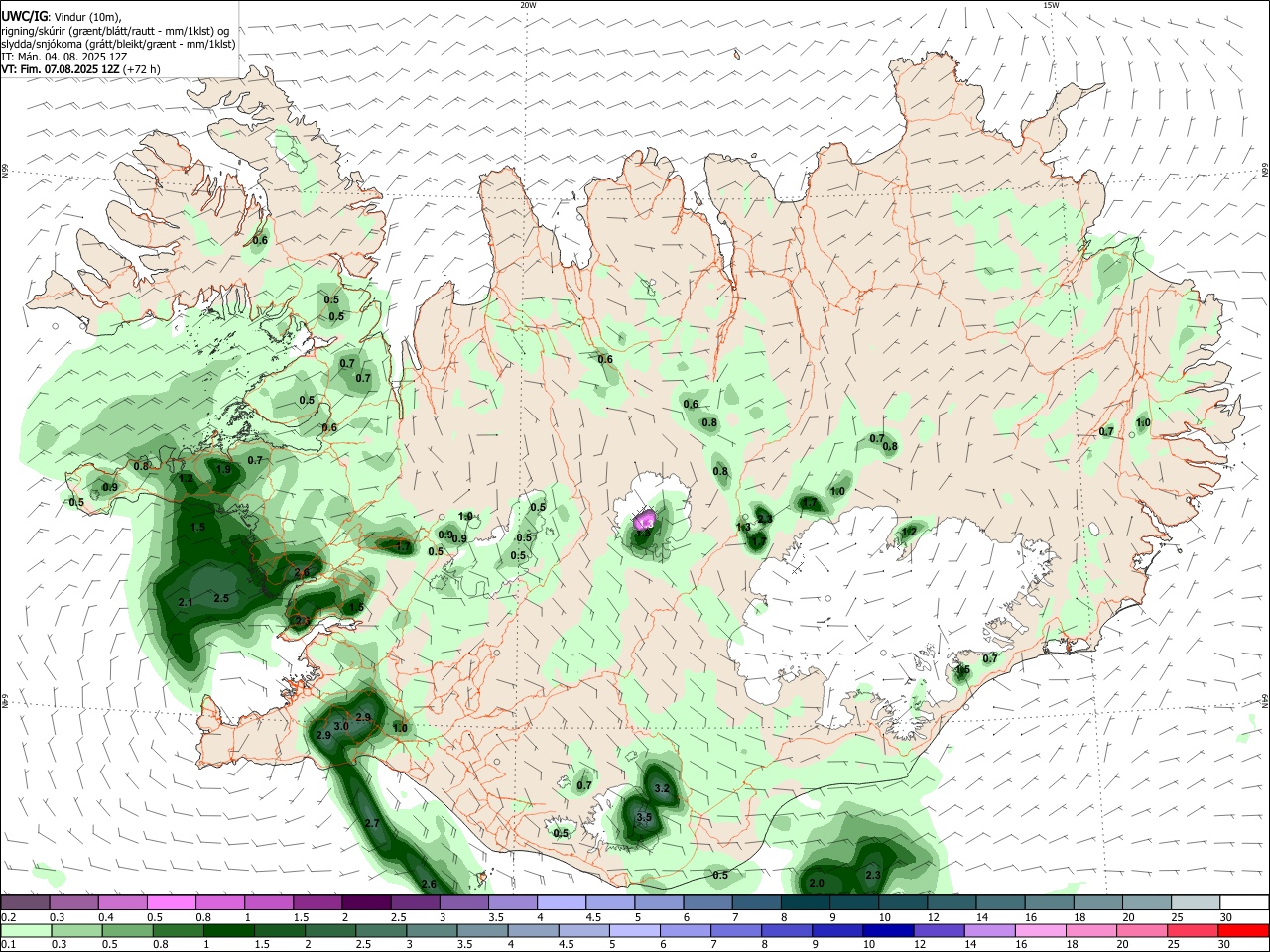Screen dimensions: 1270x952
Task: Click the 3.5 precipitation value on the map
Action: (x=644, y=818)
